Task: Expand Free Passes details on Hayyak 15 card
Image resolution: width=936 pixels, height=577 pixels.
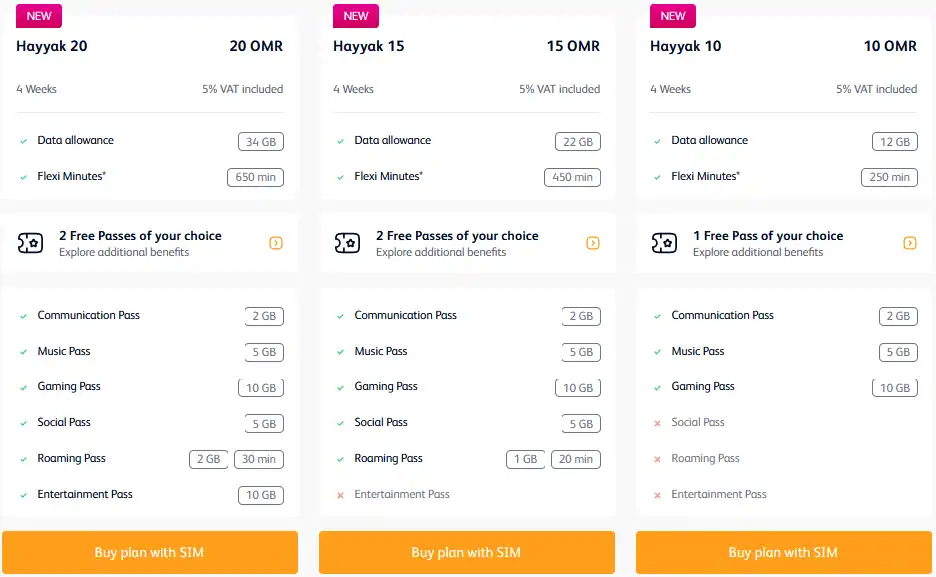Action: click(x=593, y=242)
